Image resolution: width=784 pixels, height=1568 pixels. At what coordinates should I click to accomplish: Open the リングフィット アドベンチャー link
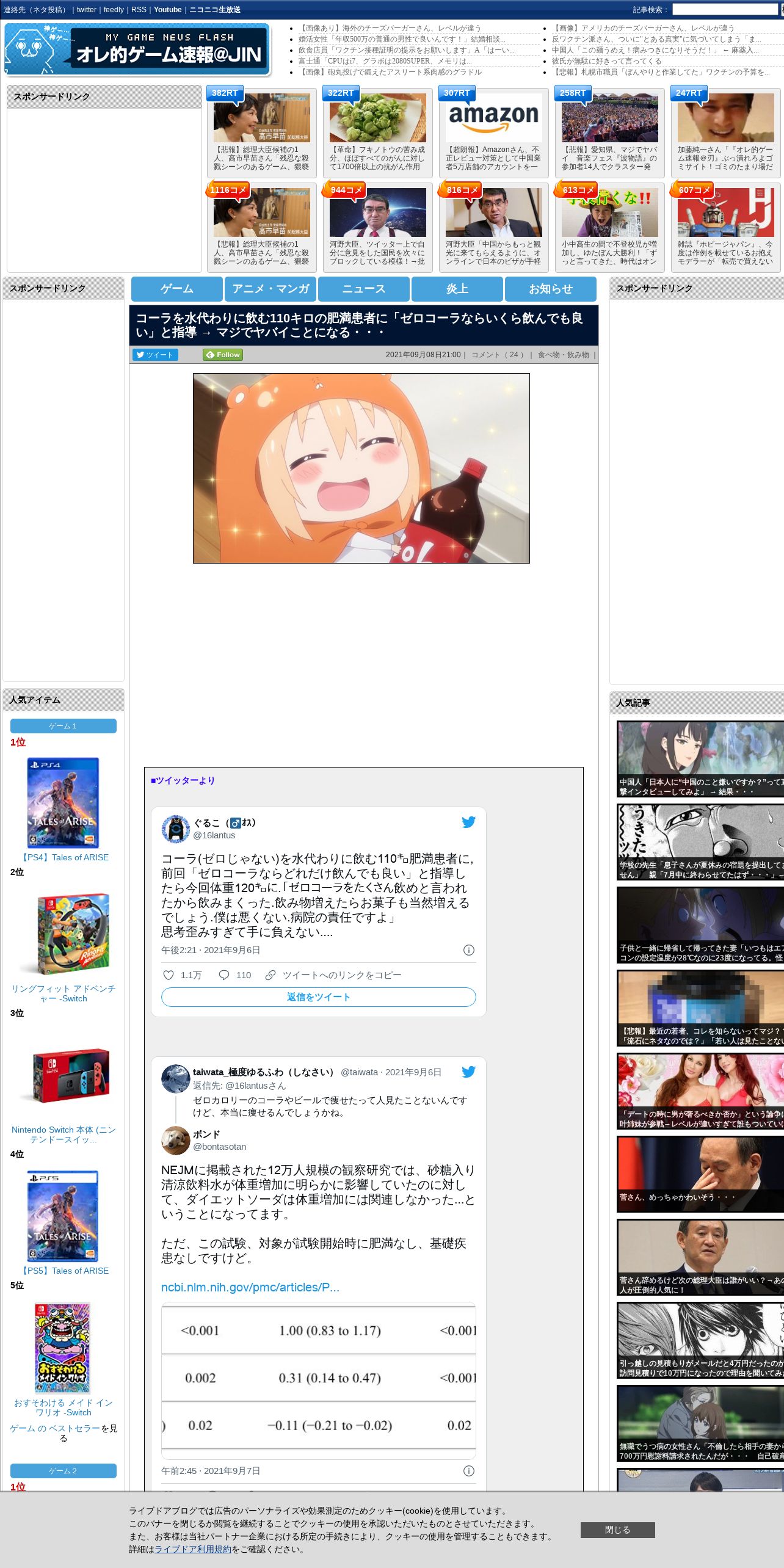click(x=64, y=993)
